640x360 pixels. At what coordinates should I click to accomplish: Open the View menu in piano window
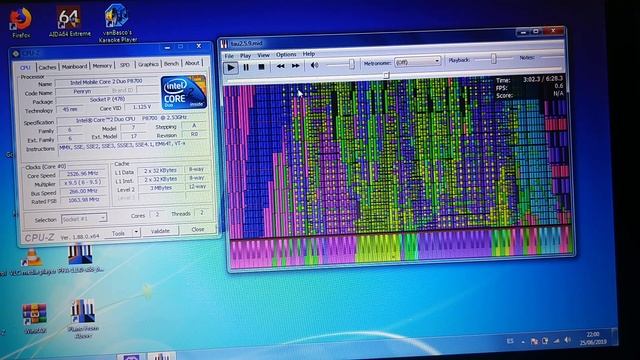263,55
